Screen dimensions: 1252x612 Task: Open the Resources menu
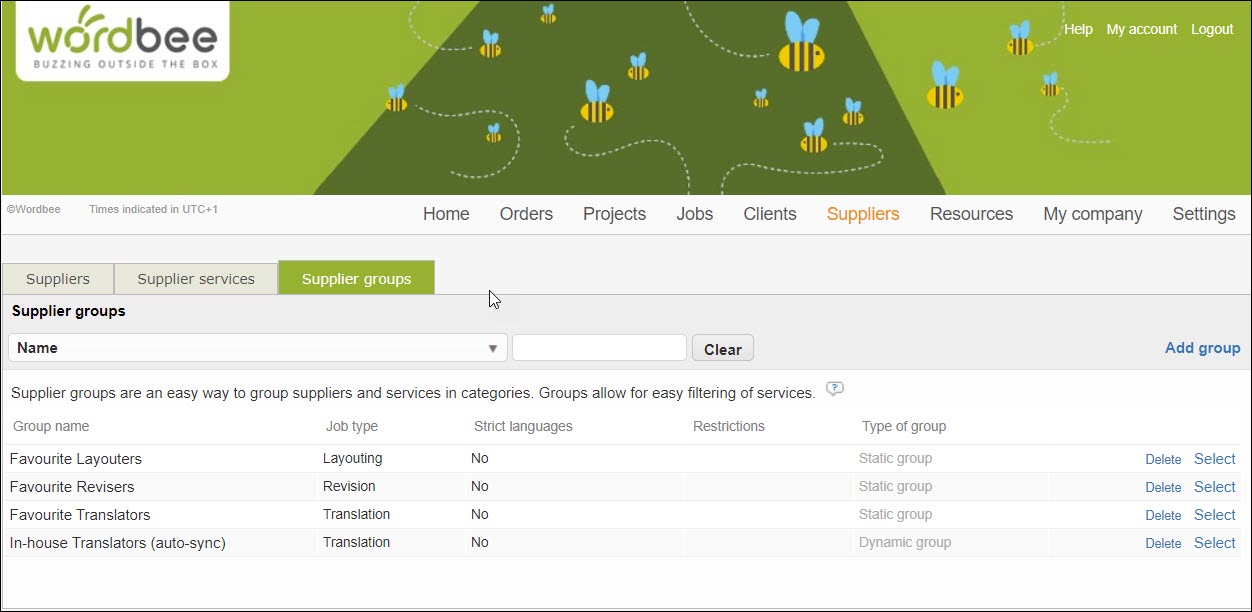click(x=971, y=214)
